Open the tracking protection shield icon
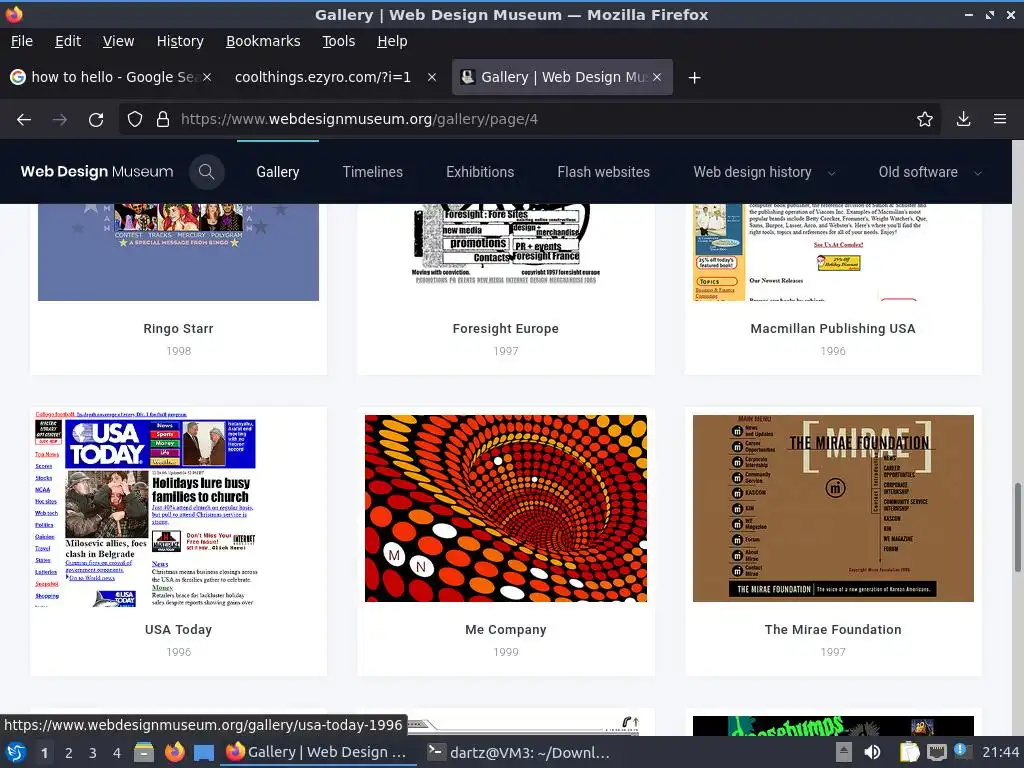The image size is (1024, 768). pyautogui.click(x=135, y=119)
